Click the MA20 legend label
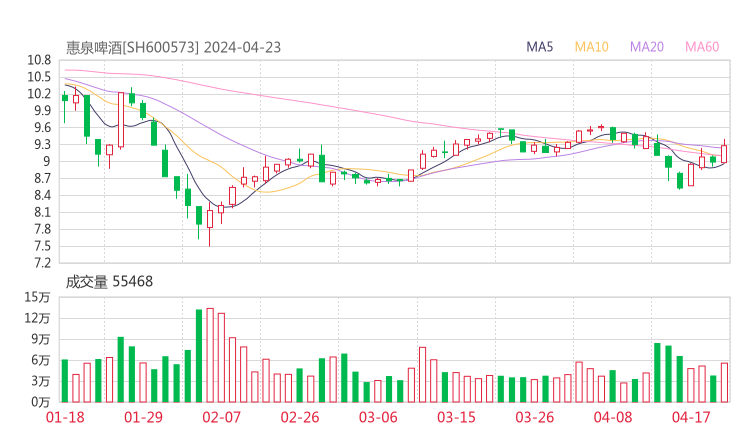This screenshot has height=440, width=740. [647, 47]
